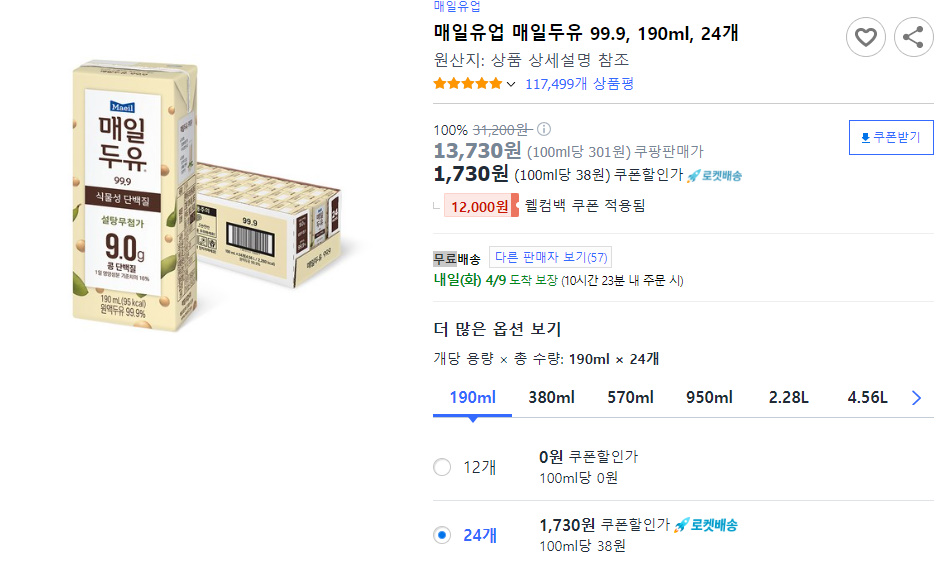
Task: Open the 117,499개 상품평 reviews link
Action: (579, 84)
